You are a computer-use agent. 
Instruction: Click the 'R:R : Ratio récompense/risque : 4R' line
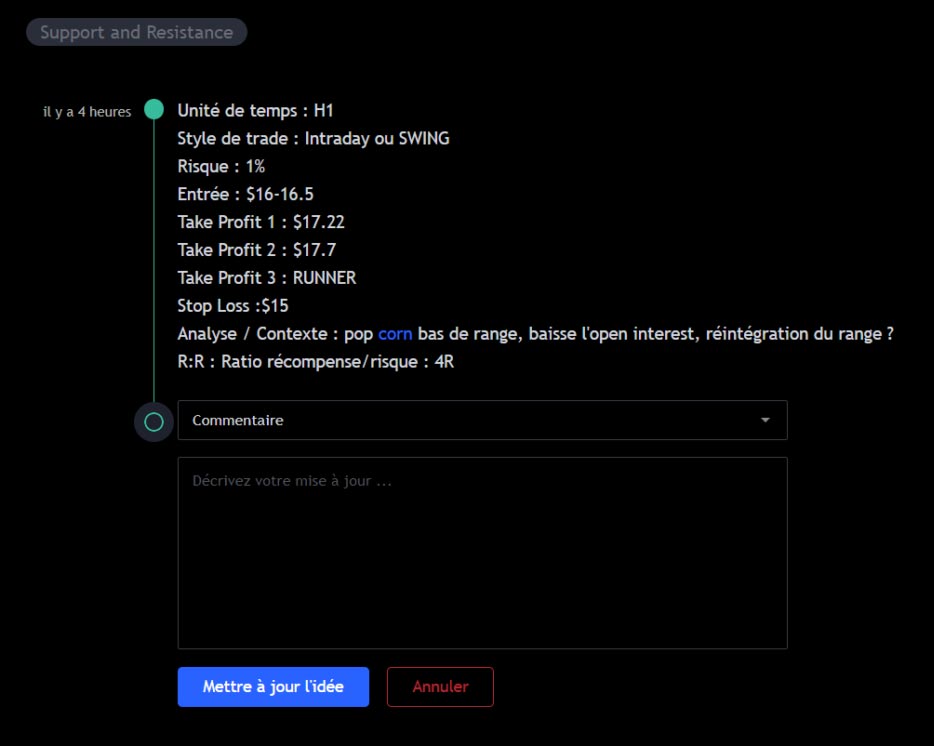316,362
